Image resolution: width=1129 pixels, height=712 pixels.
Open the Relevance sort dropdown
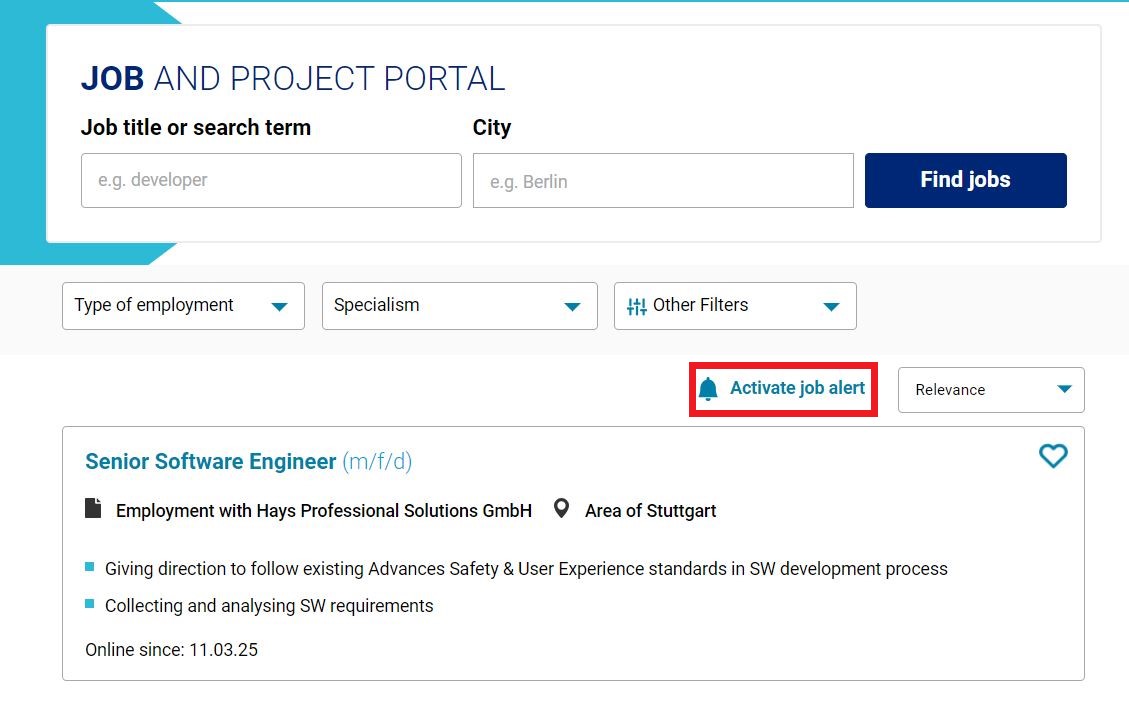click(990, 390)
